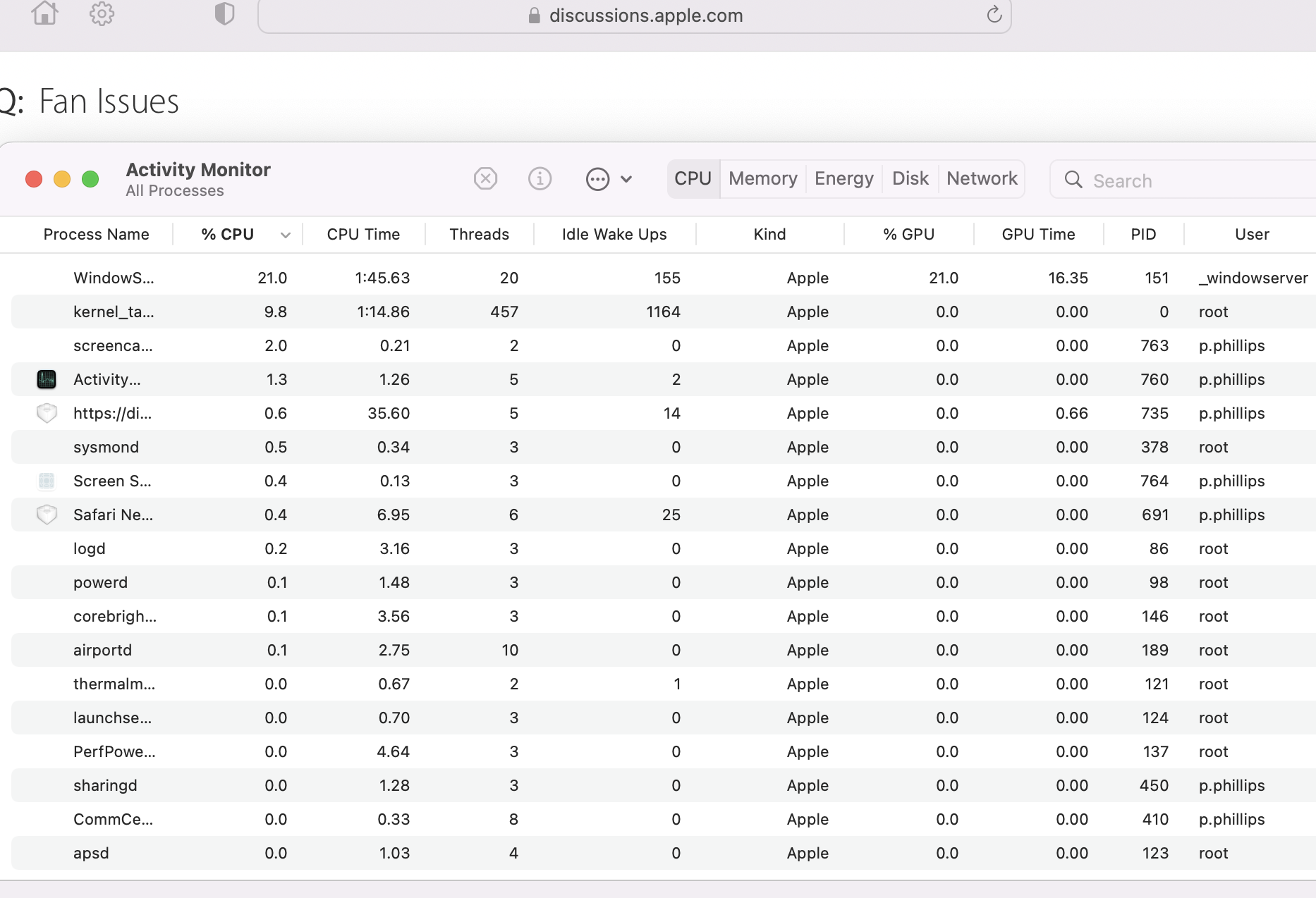The image size is (1316, 898).
Task: Switch to the CPU tab
Action: (x=693, y=179)
